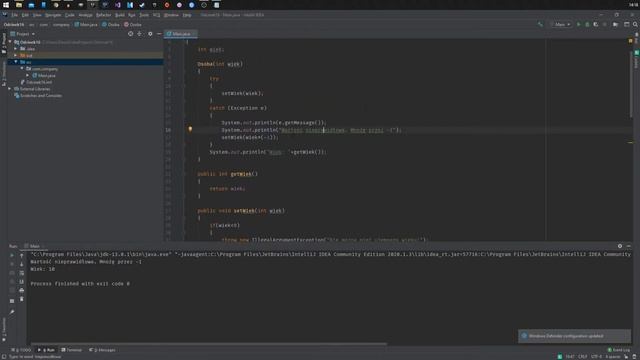This screenshot has height=360, width=640.
Task: Click UTF-8 encoding in status bar
Action: [x=596, y=356]
